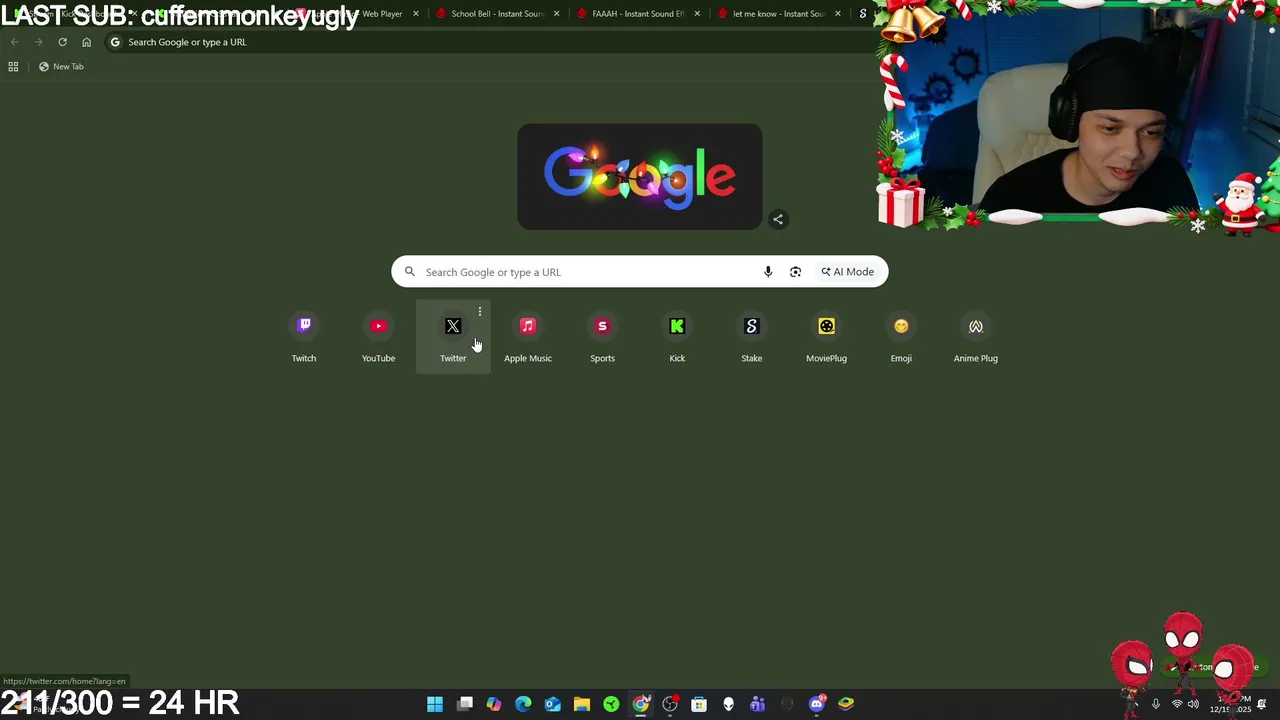1280x720 pixels.
Task: Open the Sports shortcut
Action: click(602, 337)
